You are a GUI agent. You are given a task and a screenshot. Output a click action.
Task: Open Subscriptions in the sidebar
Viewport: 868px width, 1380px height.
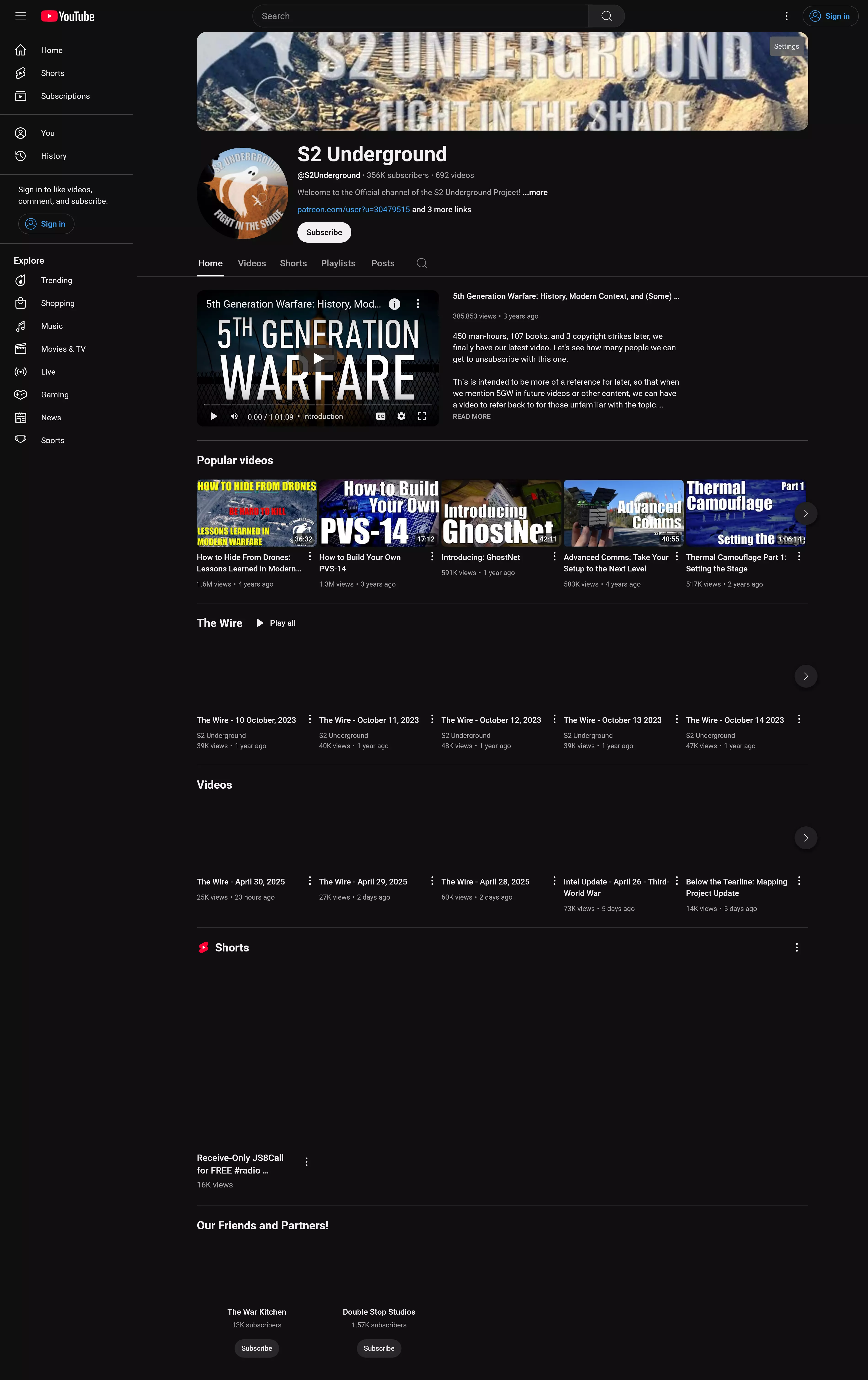67,96
